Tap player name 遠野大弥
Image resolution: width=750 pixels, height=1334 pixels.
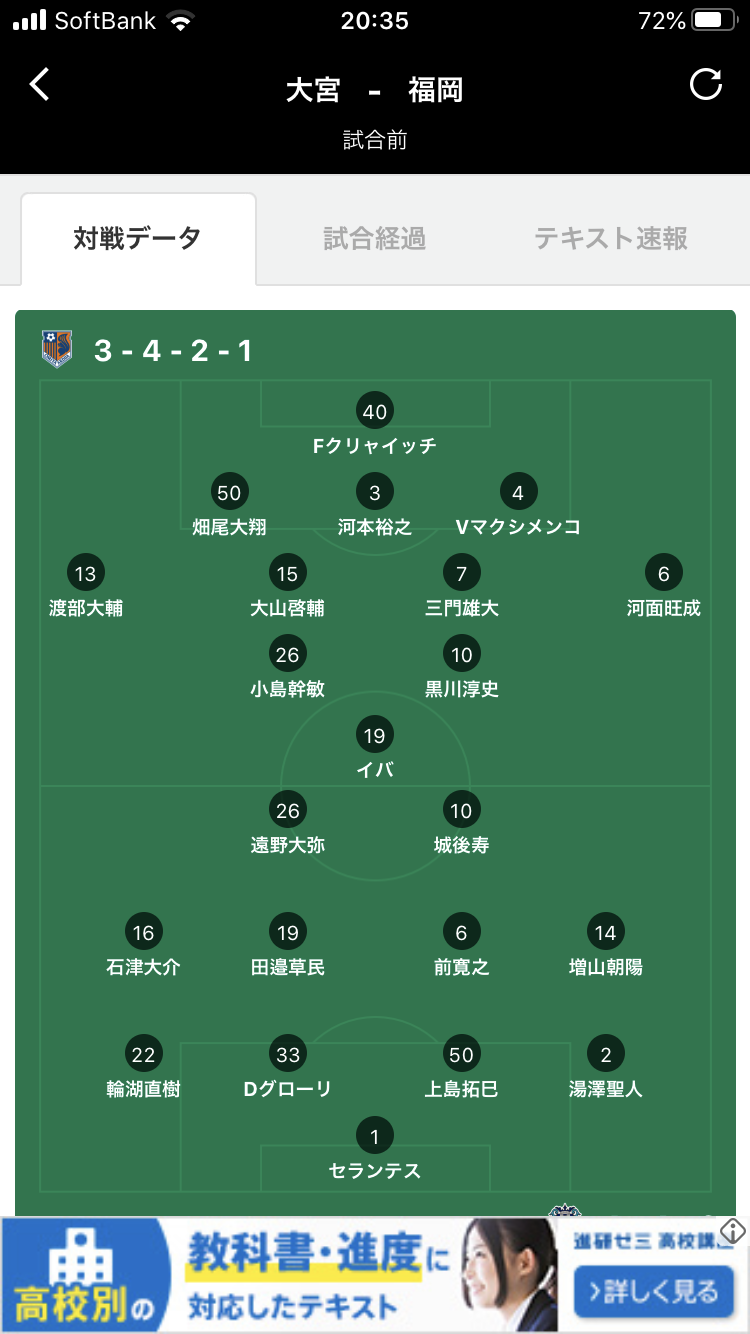coord(288,845)
